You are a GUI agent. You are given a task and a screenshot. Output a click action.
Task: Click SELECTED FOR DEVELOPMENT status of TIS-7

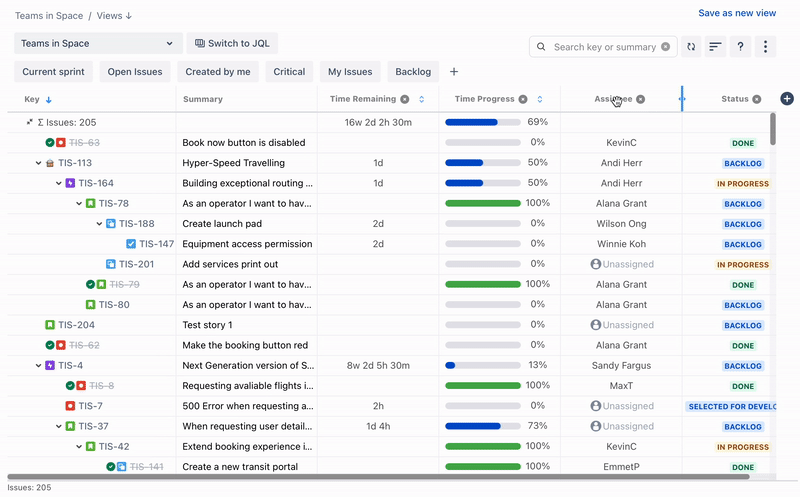pyautogui.click(x=732, y=407)
